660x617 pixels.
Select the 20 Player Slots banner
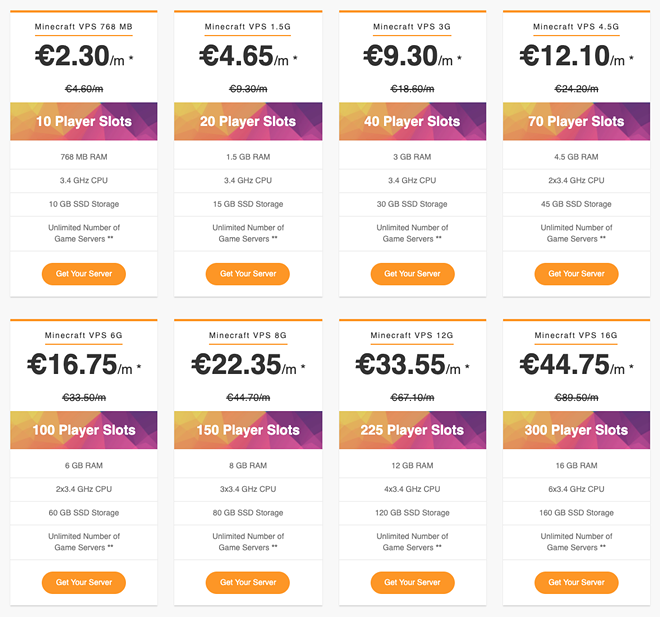(x=248, y=122)
